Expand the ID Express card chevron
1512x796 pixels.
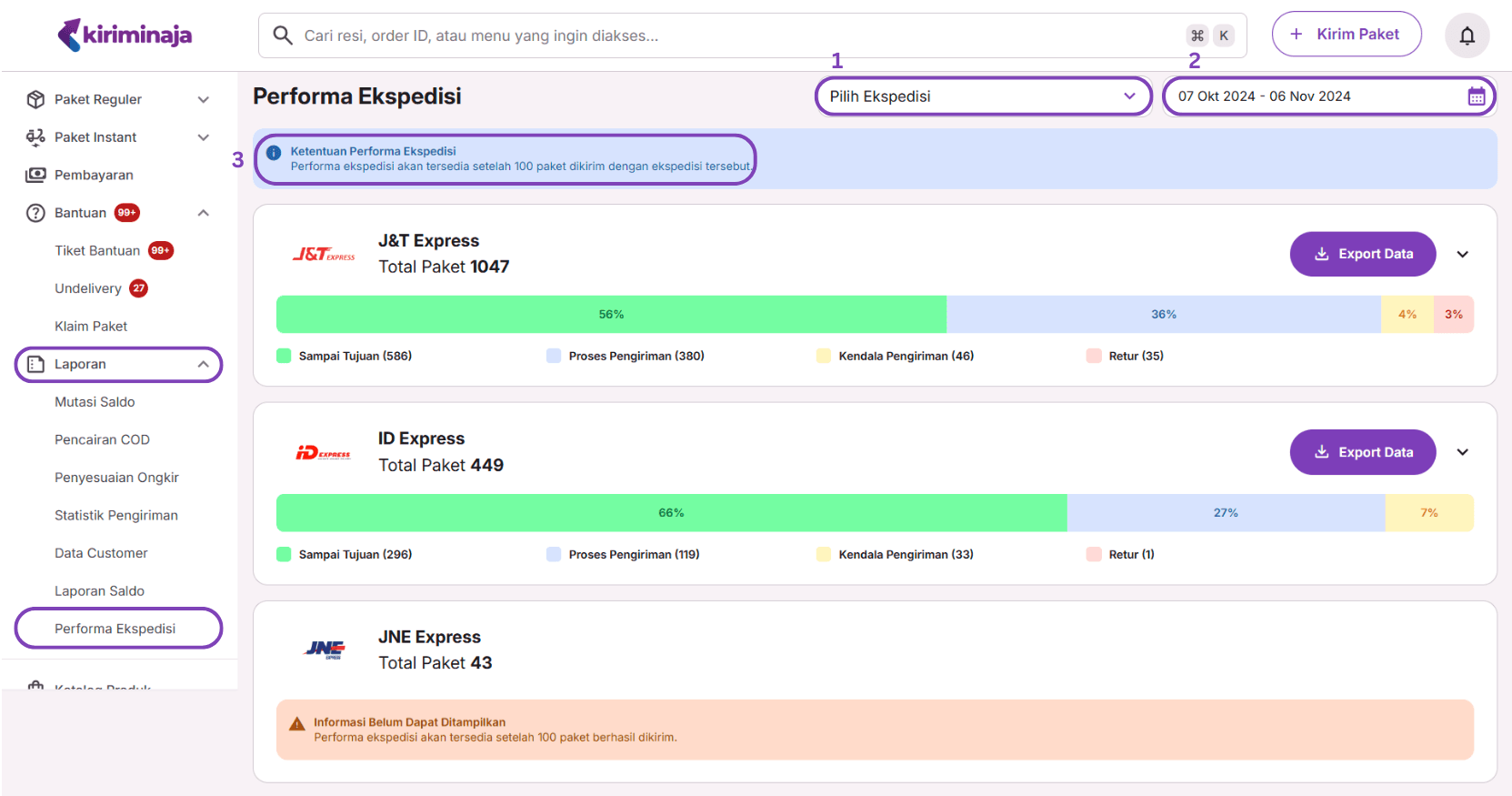[x=1462, y=452]
